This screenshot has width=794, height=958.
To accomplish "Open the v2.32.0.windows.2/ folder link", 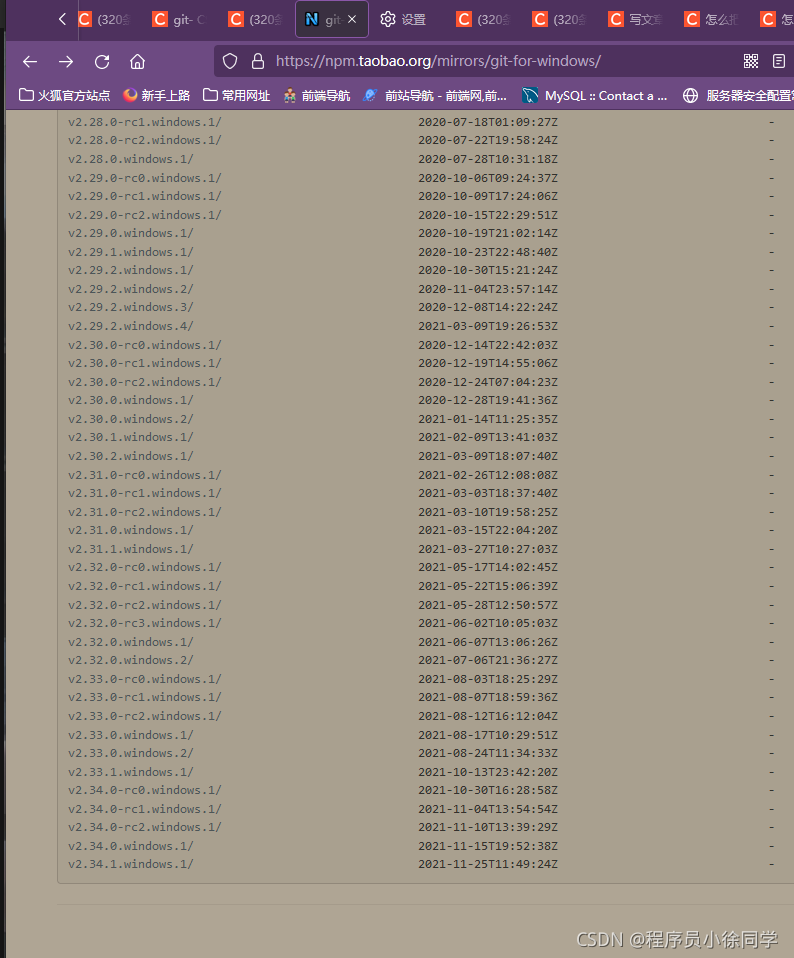I will coord(131,660).
